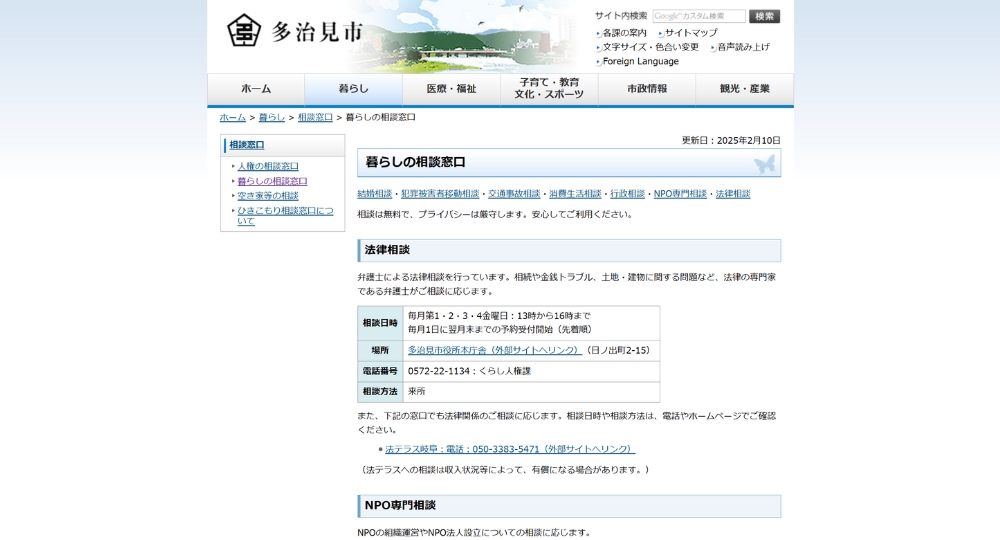Open Foreign Language link

point(640,61)
